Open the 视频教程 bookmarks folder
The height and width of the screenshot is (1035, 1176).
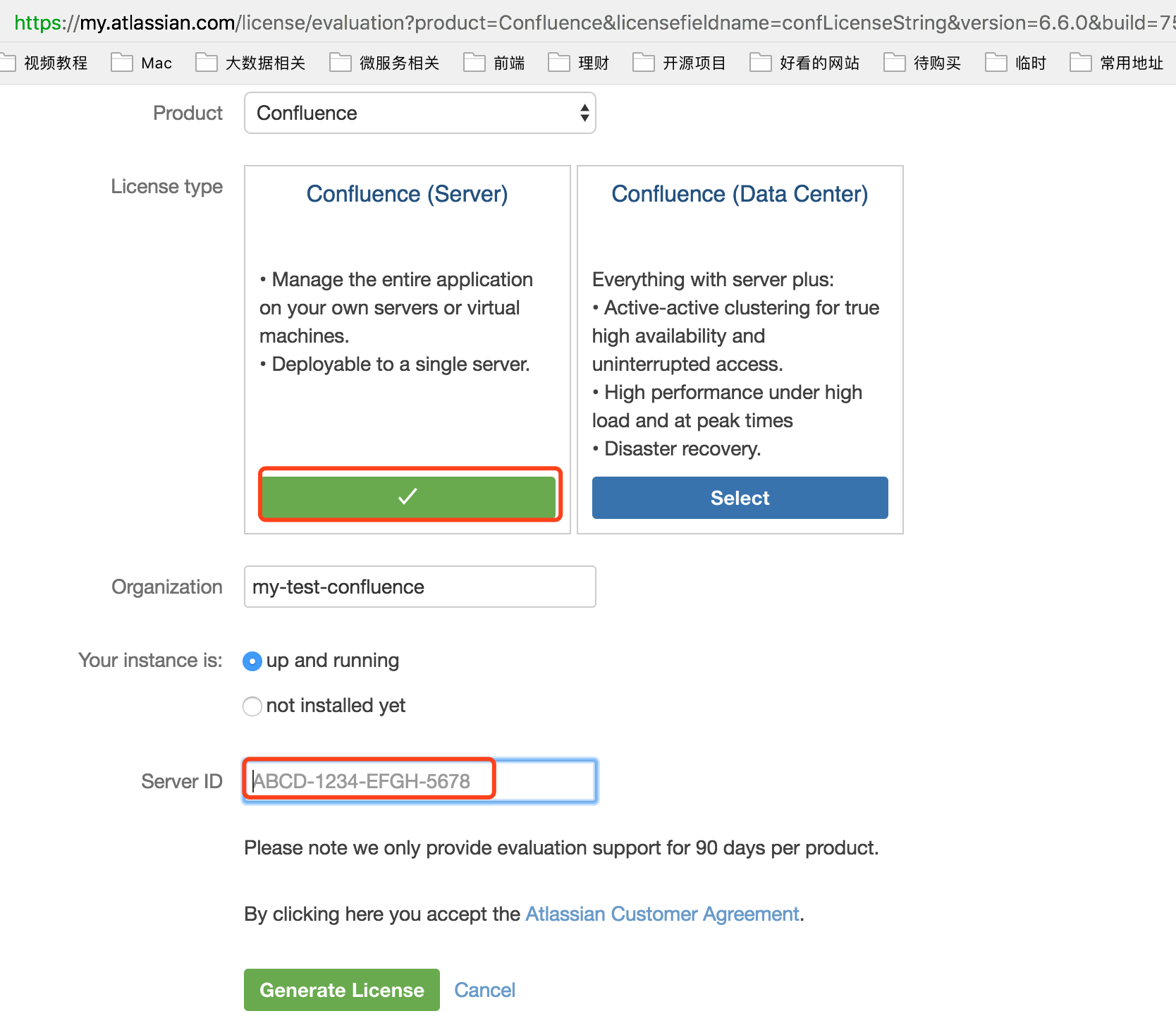(x=55, y=62)
